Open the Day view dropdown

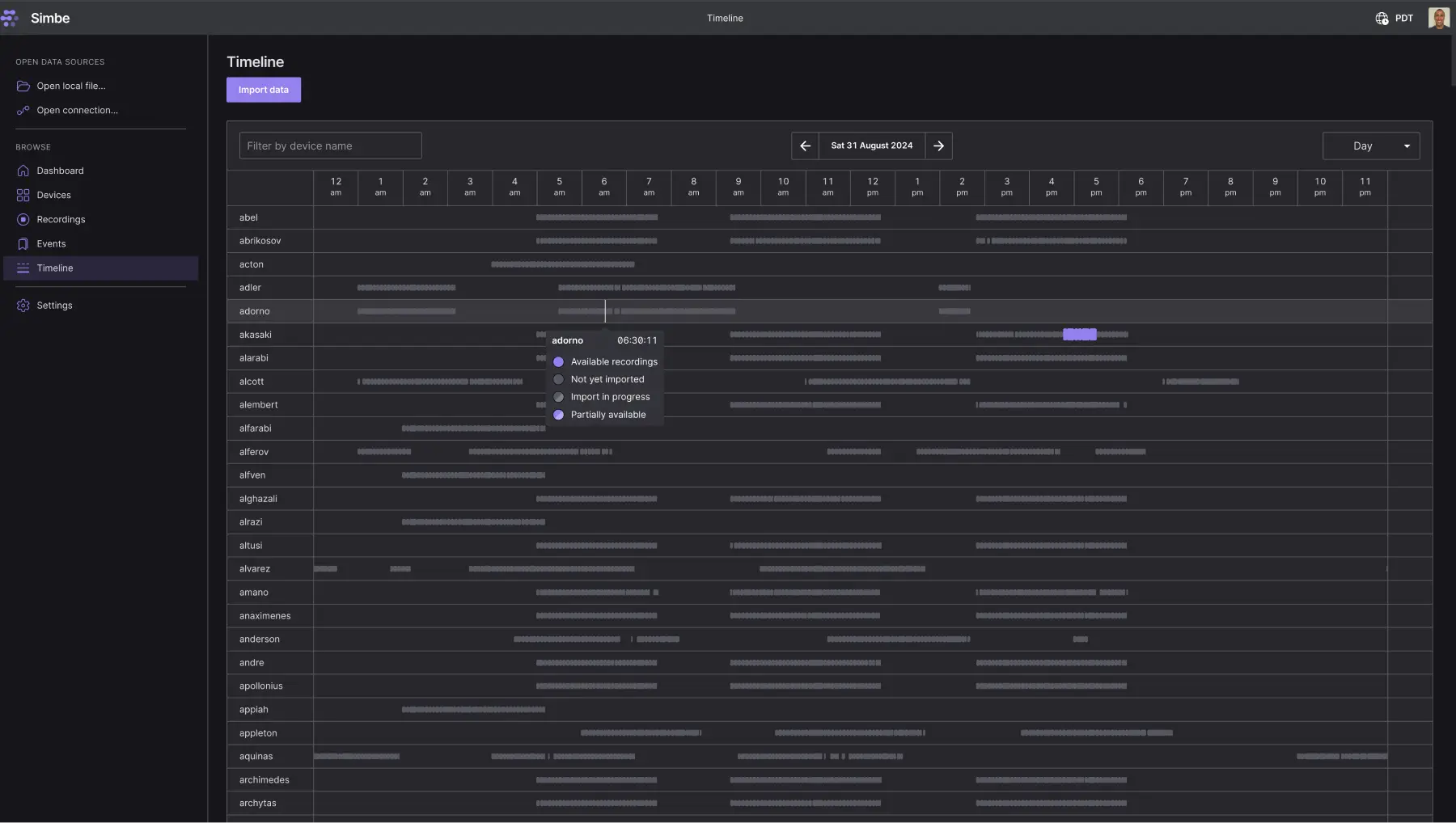[x=1370, y=146]
